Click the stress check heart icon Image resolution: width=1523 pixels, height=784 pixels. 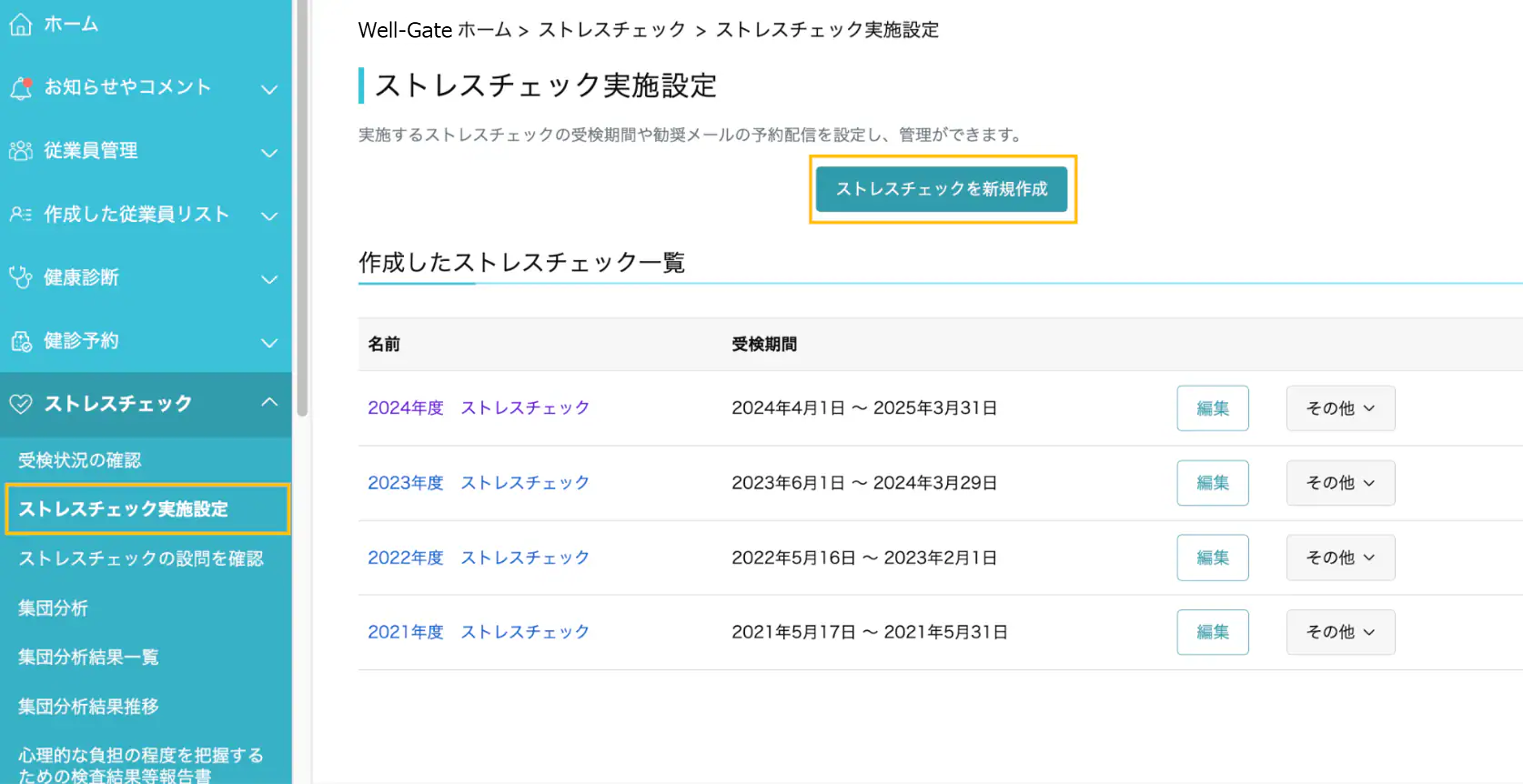tap(21, 403)
